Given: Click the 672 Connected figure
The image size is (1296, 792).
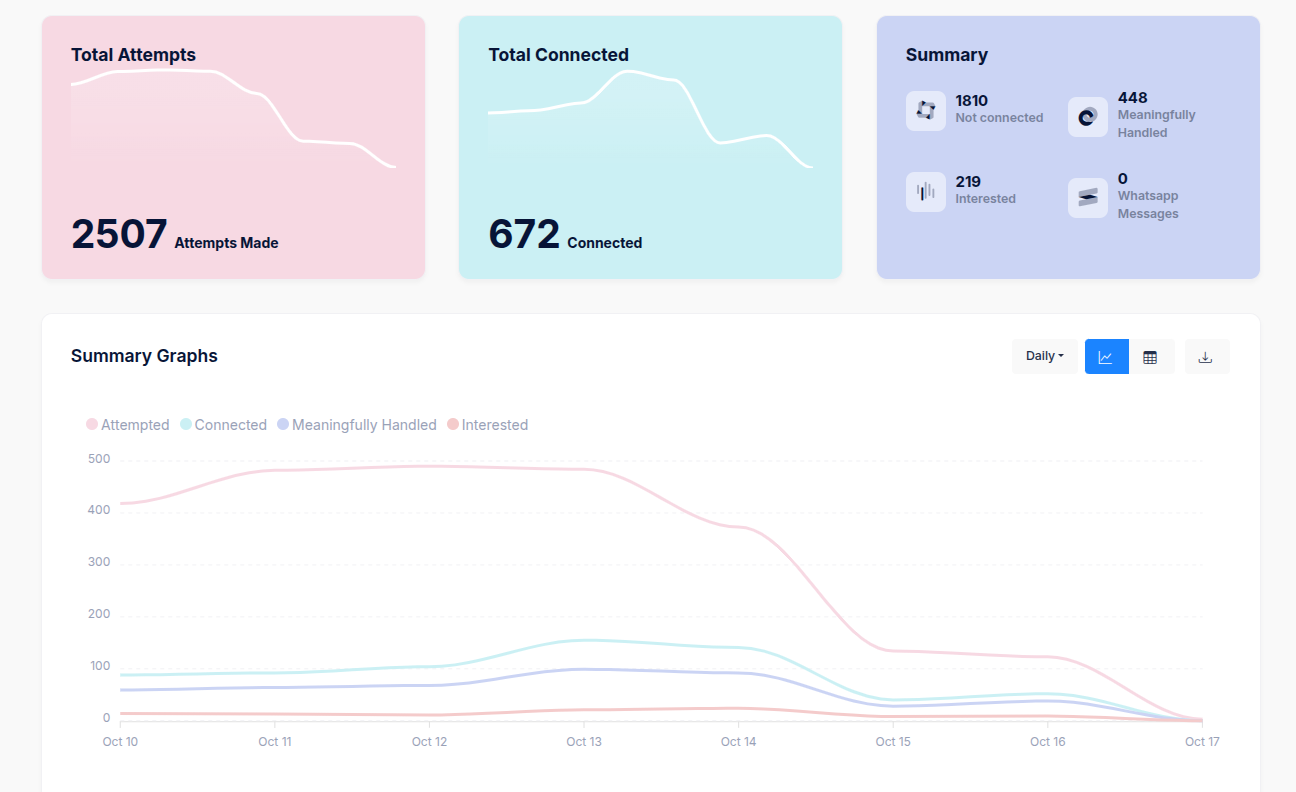Looking at the screenshot, I should tap(565, 234).
